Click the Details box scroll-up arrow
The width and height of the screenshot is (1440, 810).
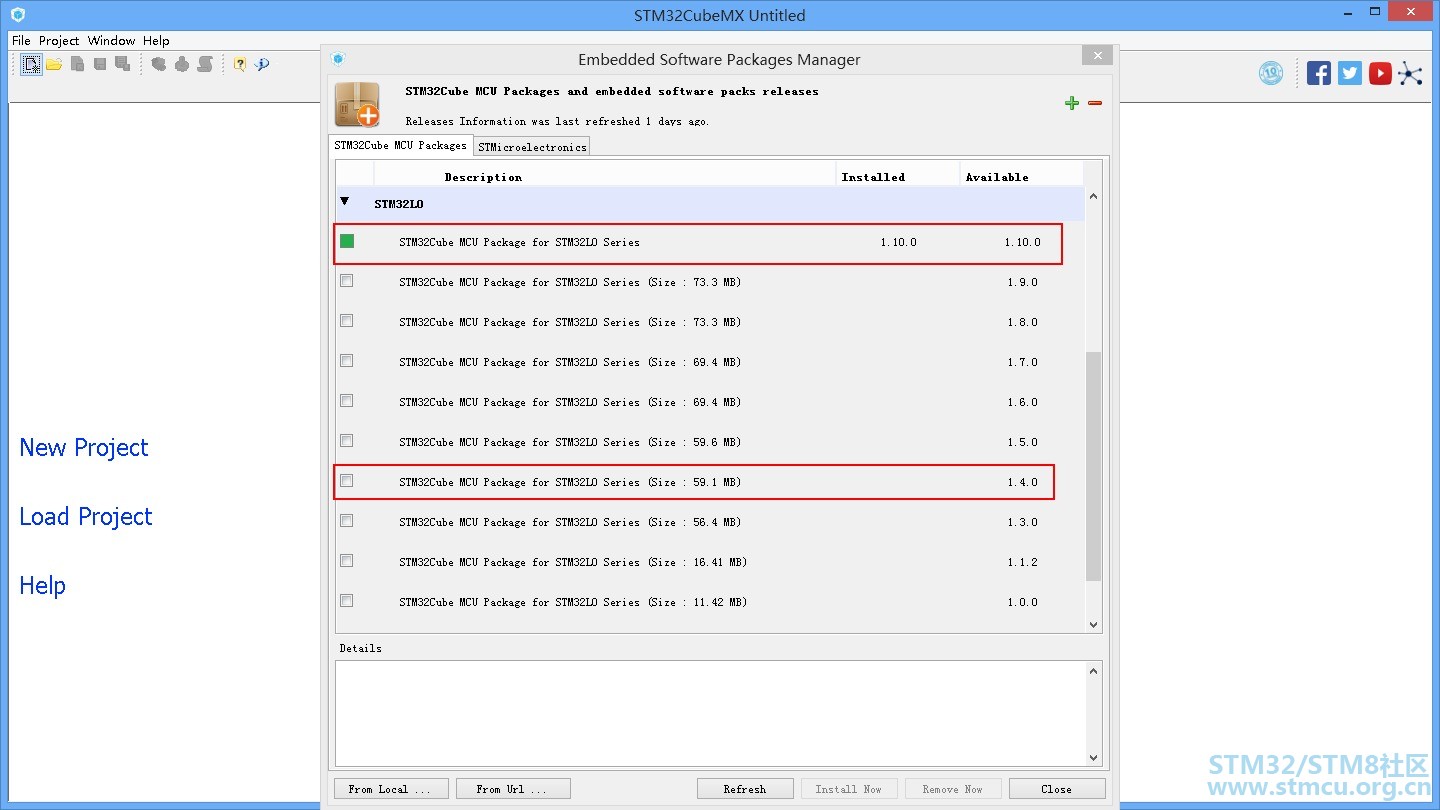[x=1093, y=671]
